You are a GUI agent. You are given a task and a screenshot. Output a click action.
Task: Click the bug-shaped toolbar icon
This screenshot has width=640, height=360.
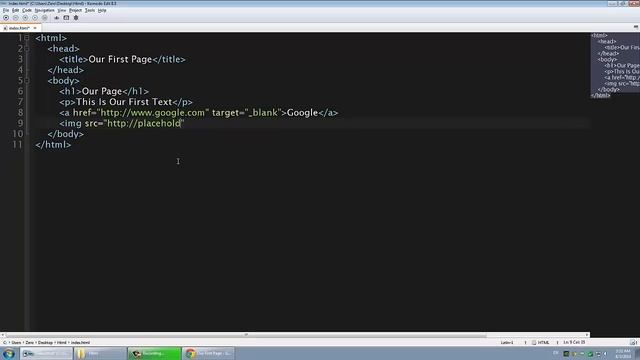point(76,18)
